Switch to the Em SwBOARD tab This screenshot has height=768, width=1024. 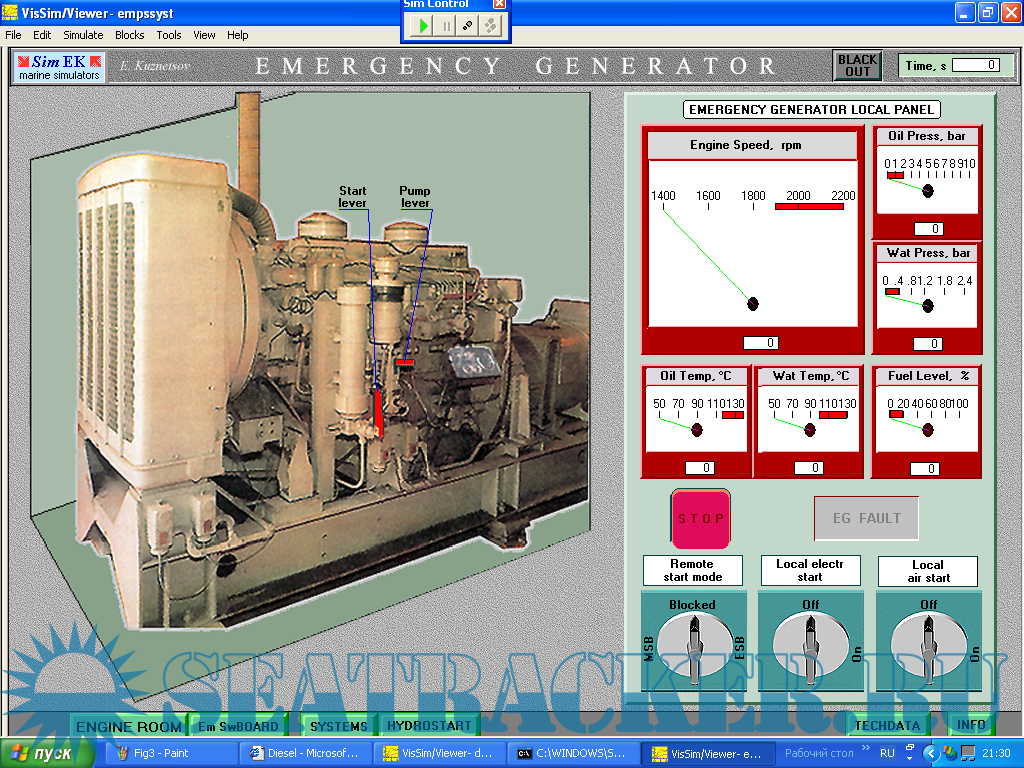pos(239,726)
